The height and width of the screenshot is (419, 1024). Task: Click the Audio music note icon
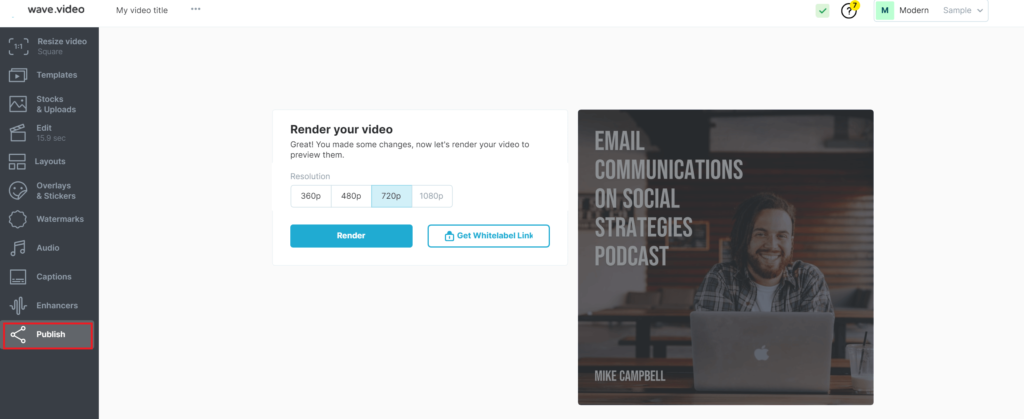(18, 248)
